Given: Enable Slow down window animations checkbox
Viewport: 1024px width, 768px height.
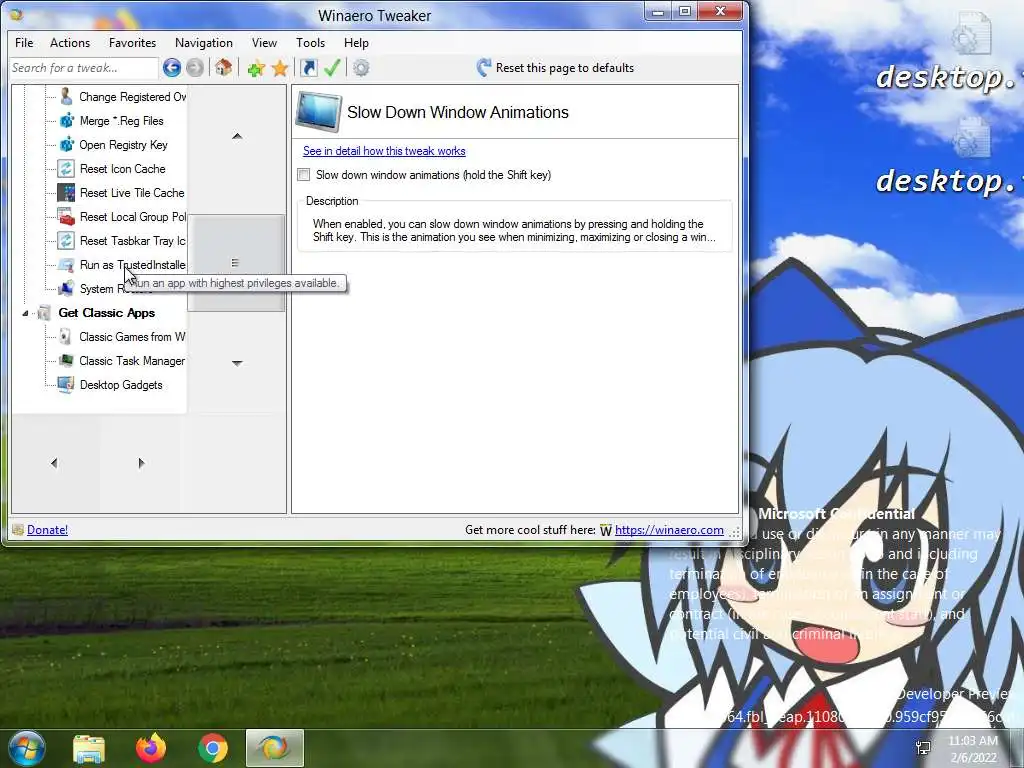Looking at the screenshot, I should [x=304, y=174].
